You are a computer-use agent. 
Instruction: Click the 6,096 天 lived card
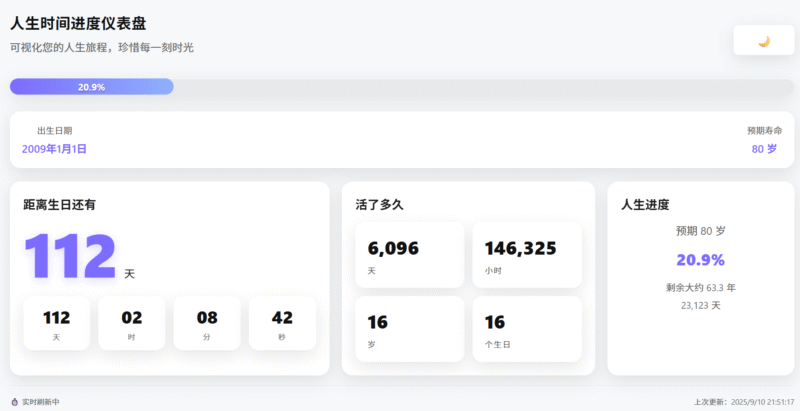[410, 255]
